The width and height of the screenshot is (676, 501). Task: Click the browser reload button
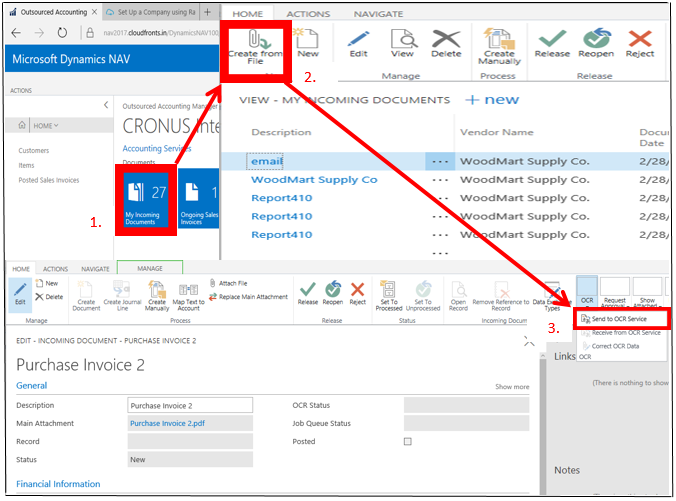62,33
